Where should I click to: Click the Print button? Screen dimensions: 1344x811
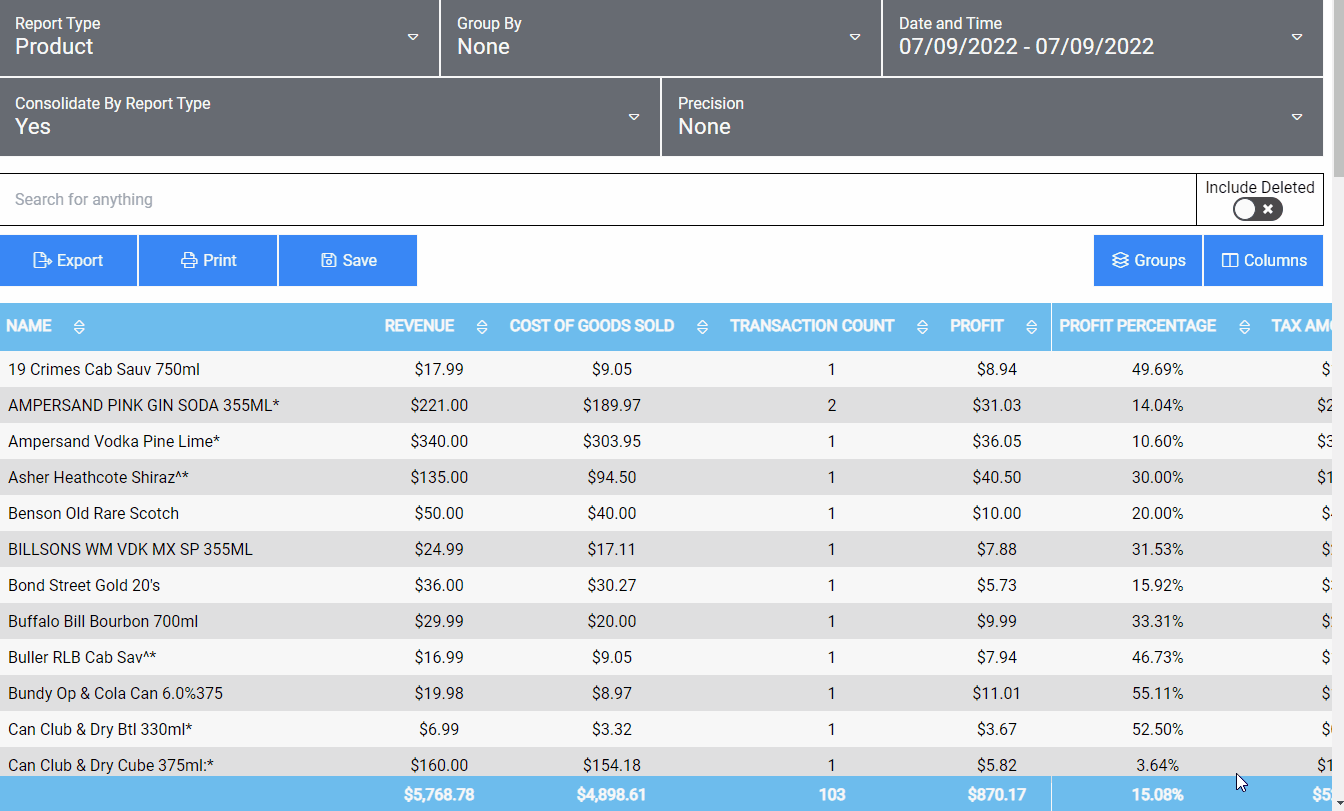click(x=208, y=260)
